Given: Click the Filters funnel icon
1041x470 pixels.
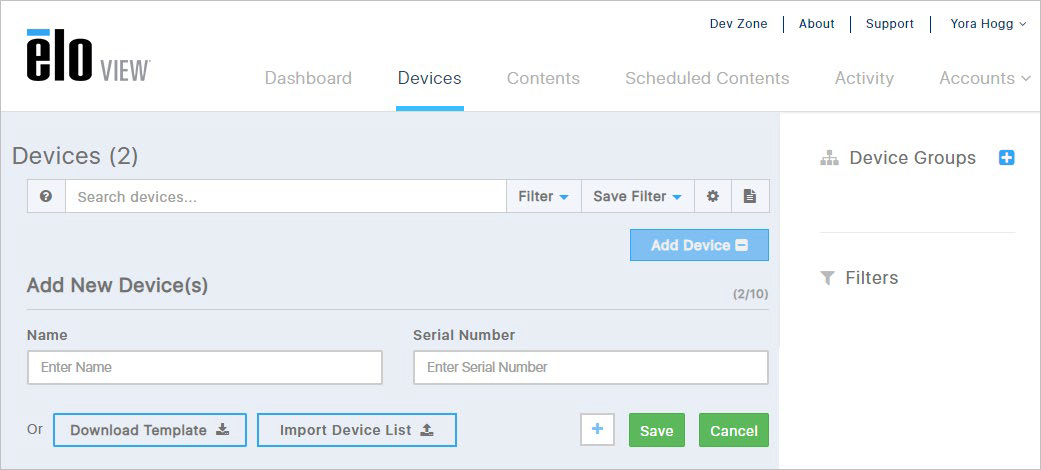Looking at the screenshot, I should 827,278.
